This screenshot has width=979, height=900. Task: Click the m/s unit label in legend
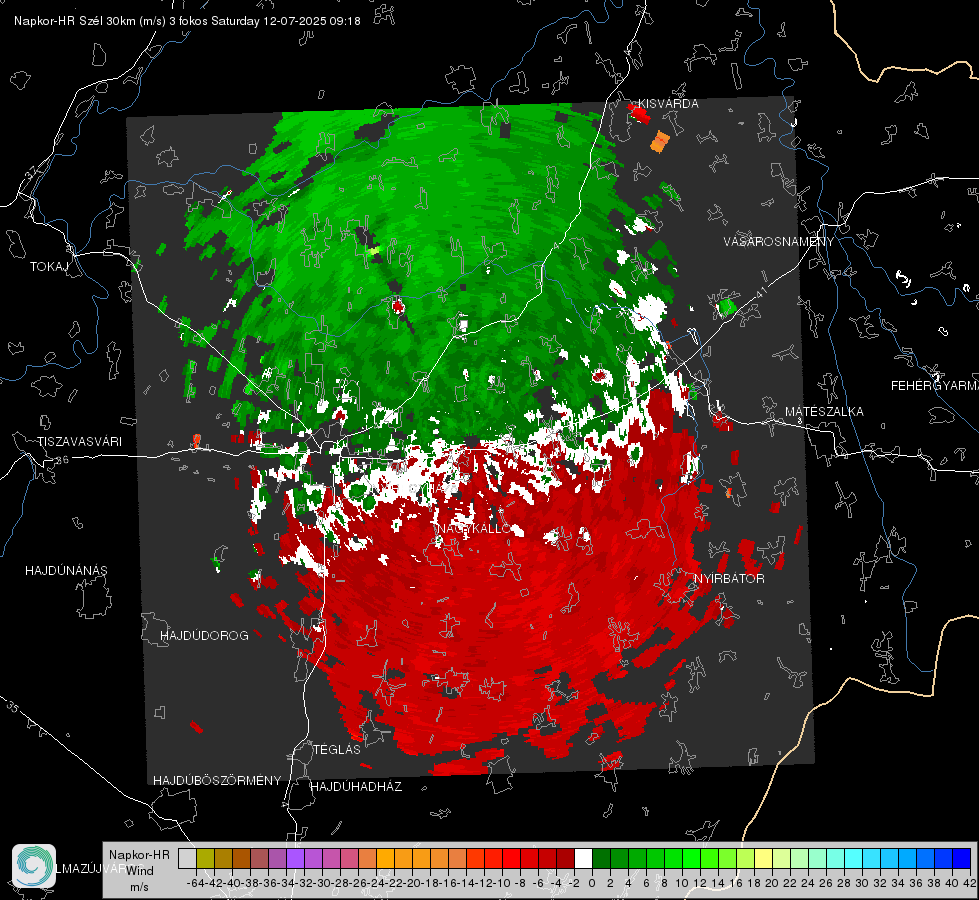coord(139,886)
